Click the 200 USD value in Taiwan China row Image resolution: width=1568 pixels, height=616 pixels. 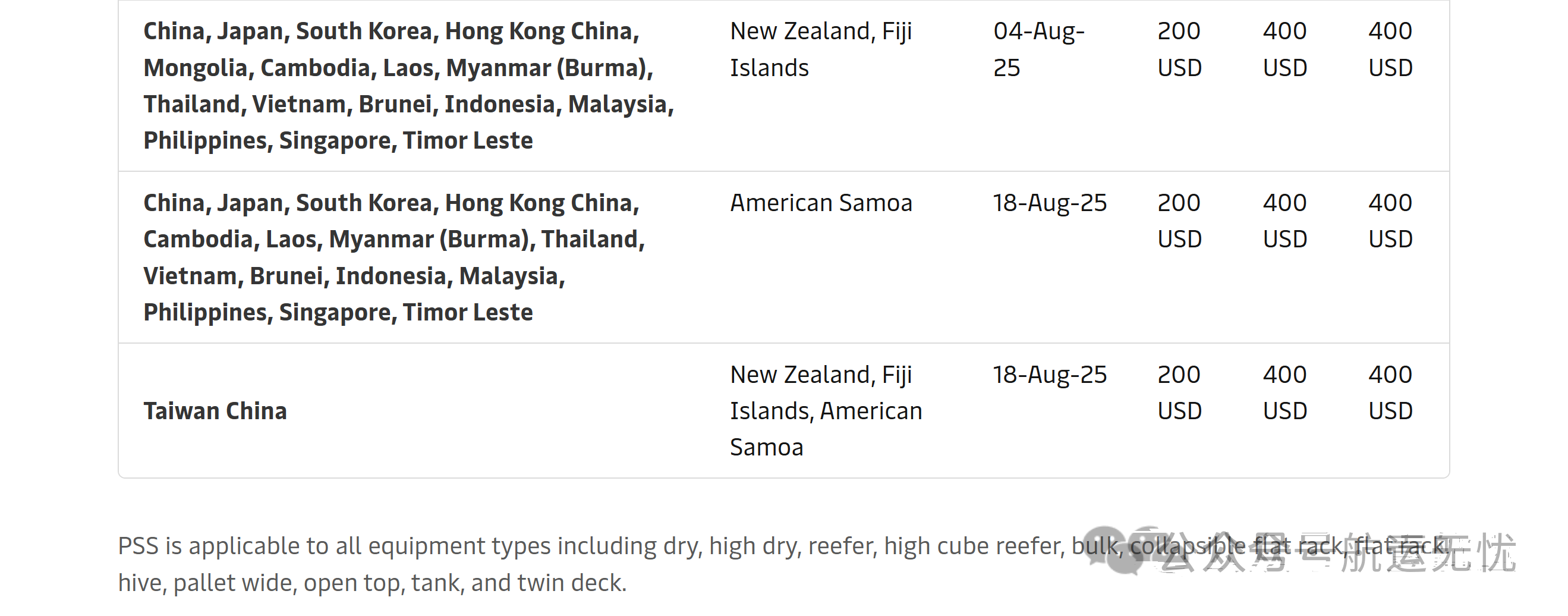(1180, 392)
